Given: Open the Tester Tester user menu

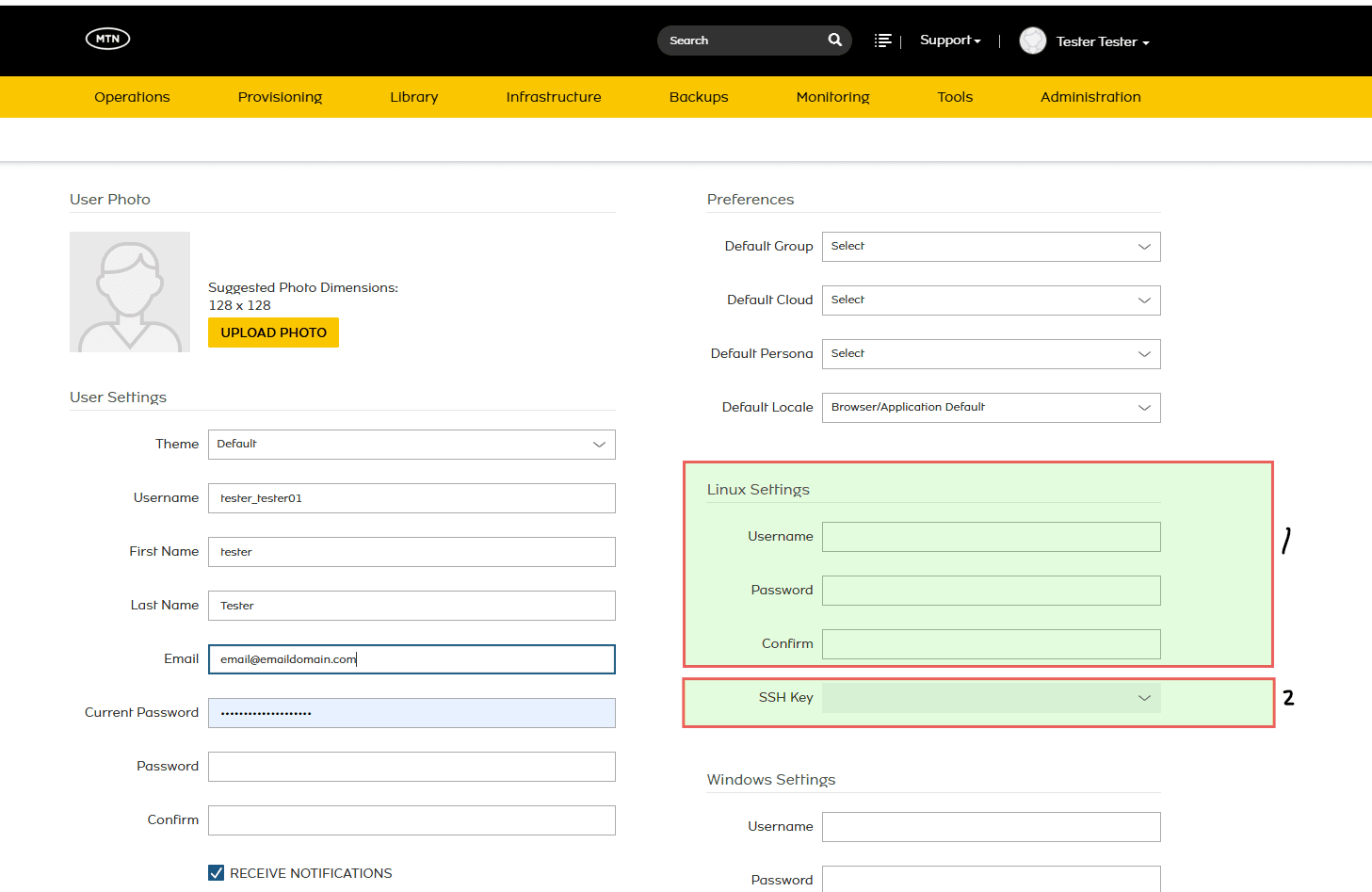Looking at the screenshot, I should point(1103,41).
